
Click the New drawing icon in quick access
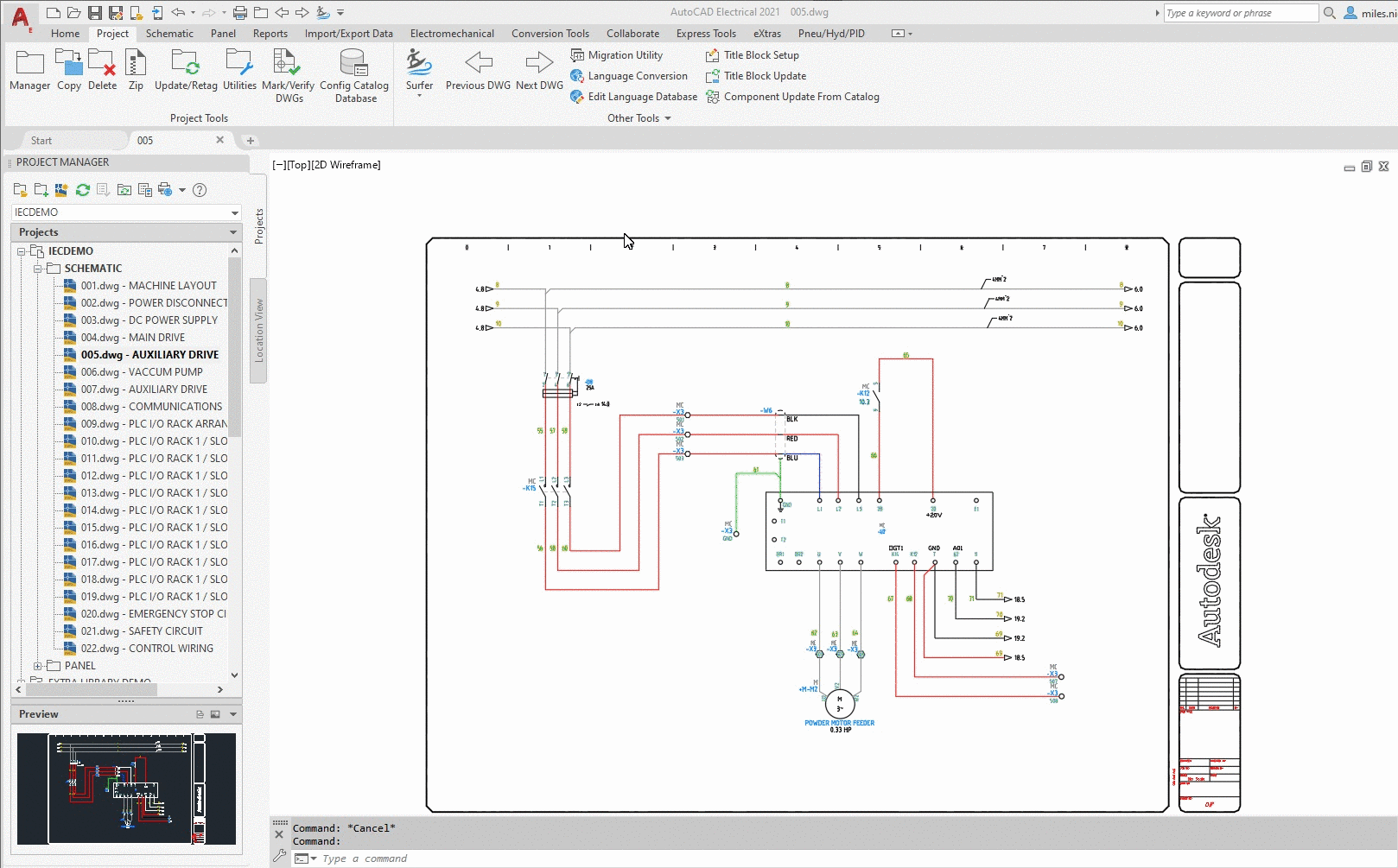pyautogui.click(x=54, y=12)
